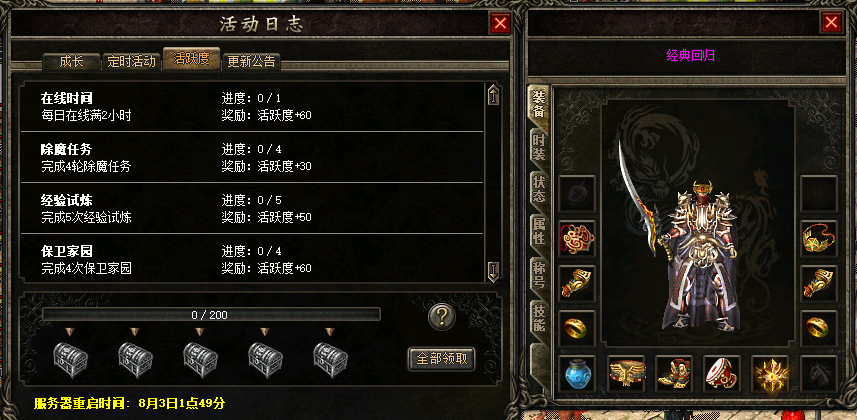Click the 0/200 activity progress bar
The height and width of the screenshot is (420, 857).
(211, 314)
